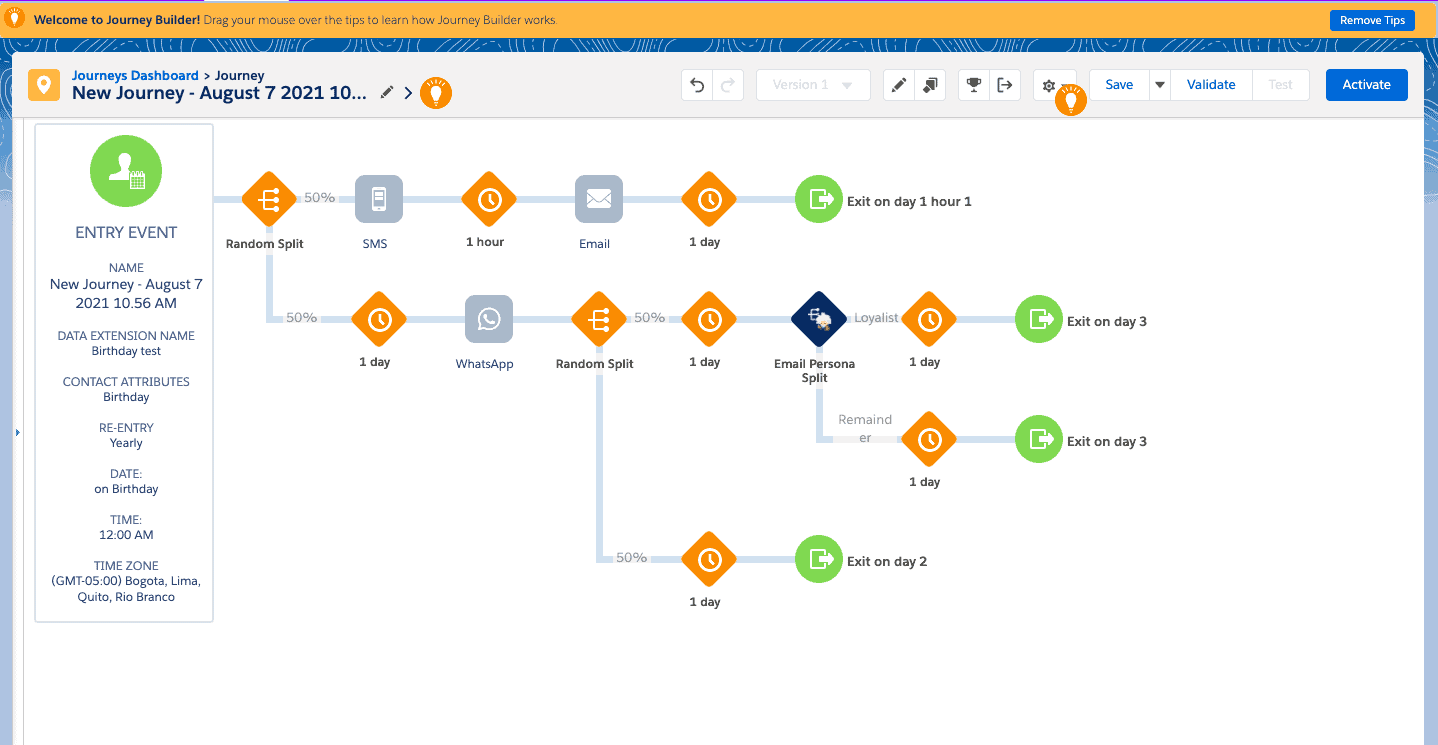Viewport: 1438px width, 745px height.
Task: Click the Activate button
Action: coord(1366,85)
